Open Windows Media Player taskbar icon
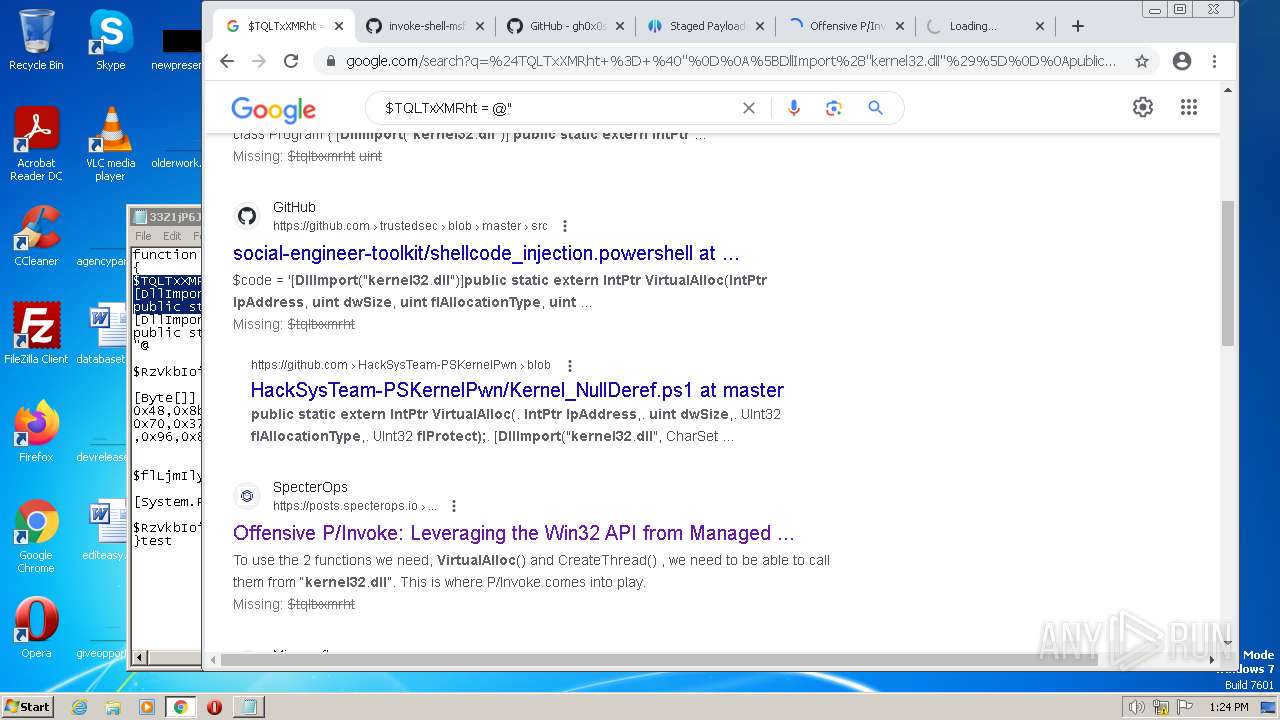This screenshot has width=1280, height=720. point(147,707)
